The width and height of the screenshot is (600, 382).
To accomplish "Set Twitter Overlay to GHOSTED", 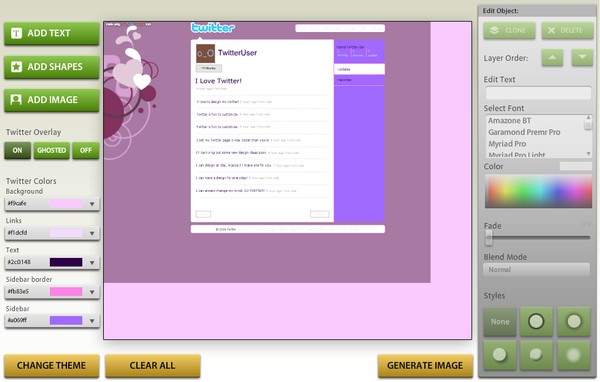I will click(x=52, y=150).
